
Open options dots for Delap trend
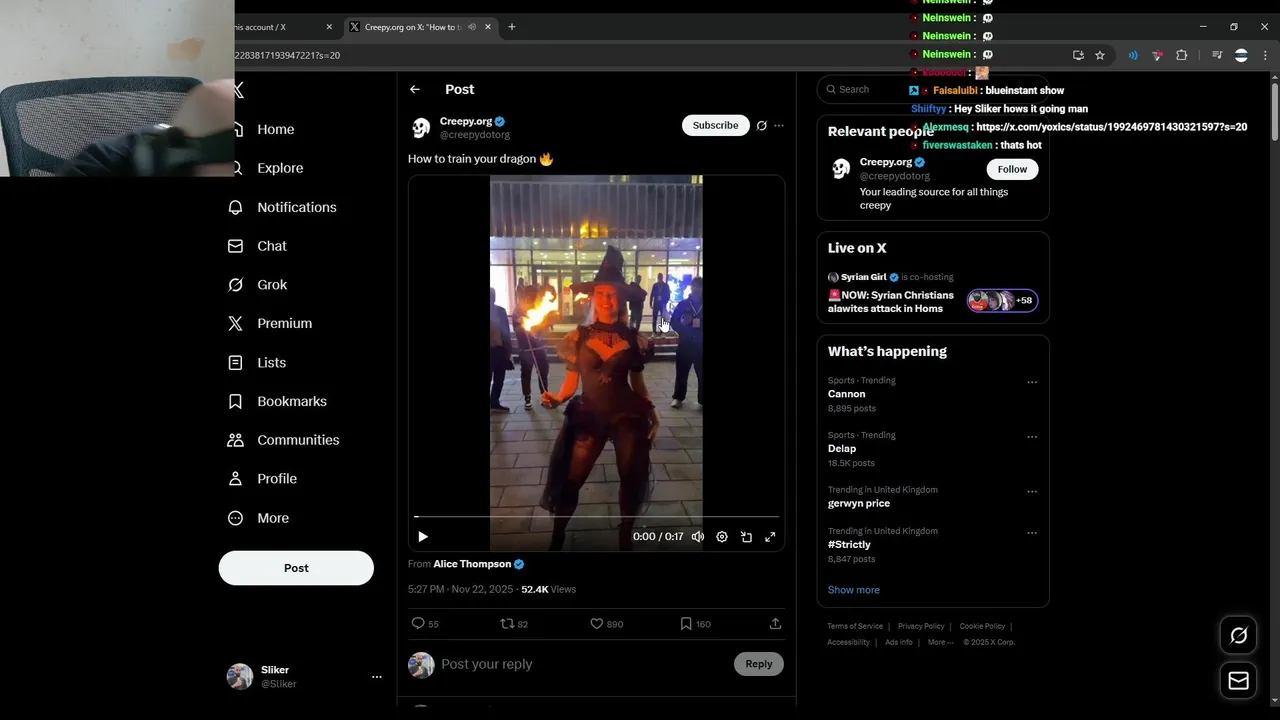click(x=1032, y=437)
